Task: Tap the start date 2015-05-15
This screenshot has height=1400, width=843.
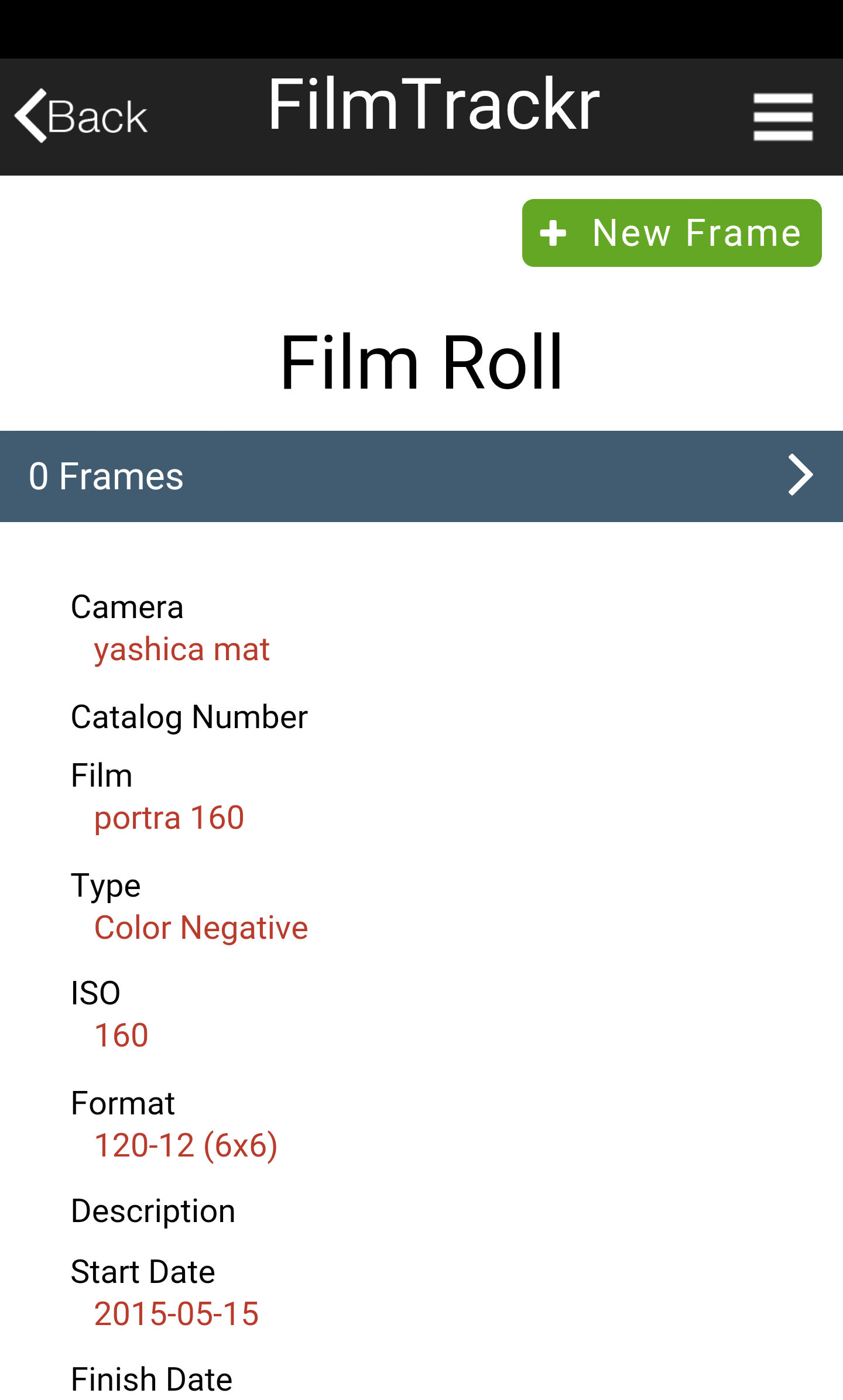Action: pyautogui.click(x=176, y=1314)
